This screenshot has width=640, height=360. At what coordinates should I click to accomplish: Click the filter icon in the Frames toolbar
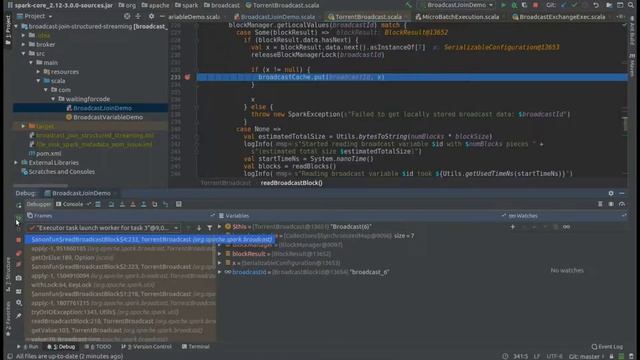tap(209, 228)
